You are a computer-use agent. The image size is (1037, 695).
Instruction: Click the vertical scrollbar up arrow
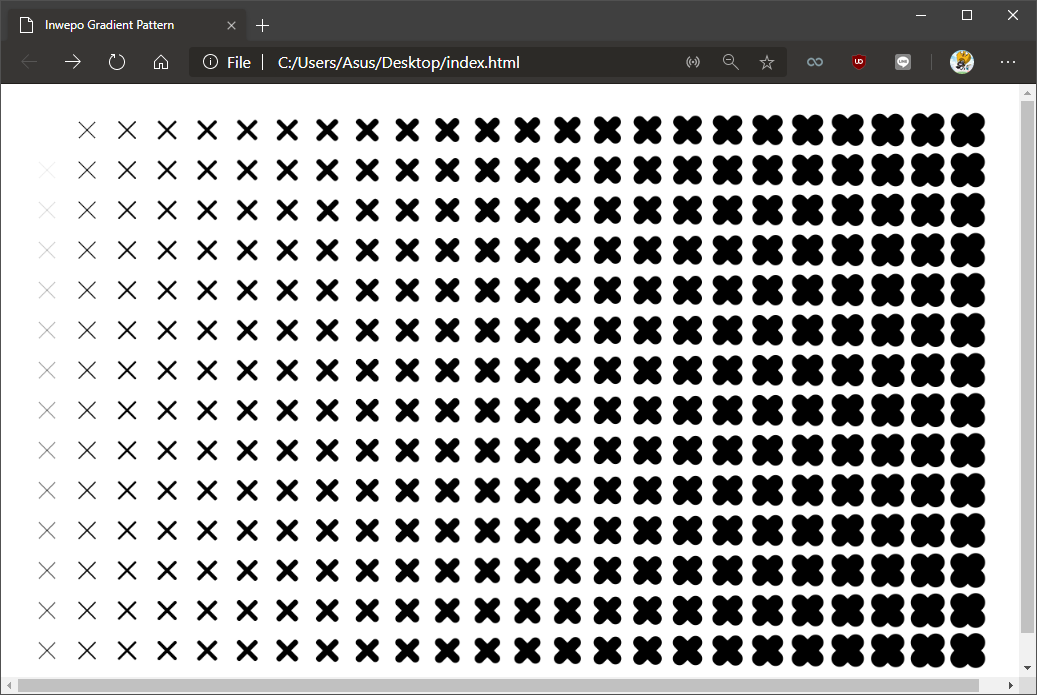tap(1027, 91)
